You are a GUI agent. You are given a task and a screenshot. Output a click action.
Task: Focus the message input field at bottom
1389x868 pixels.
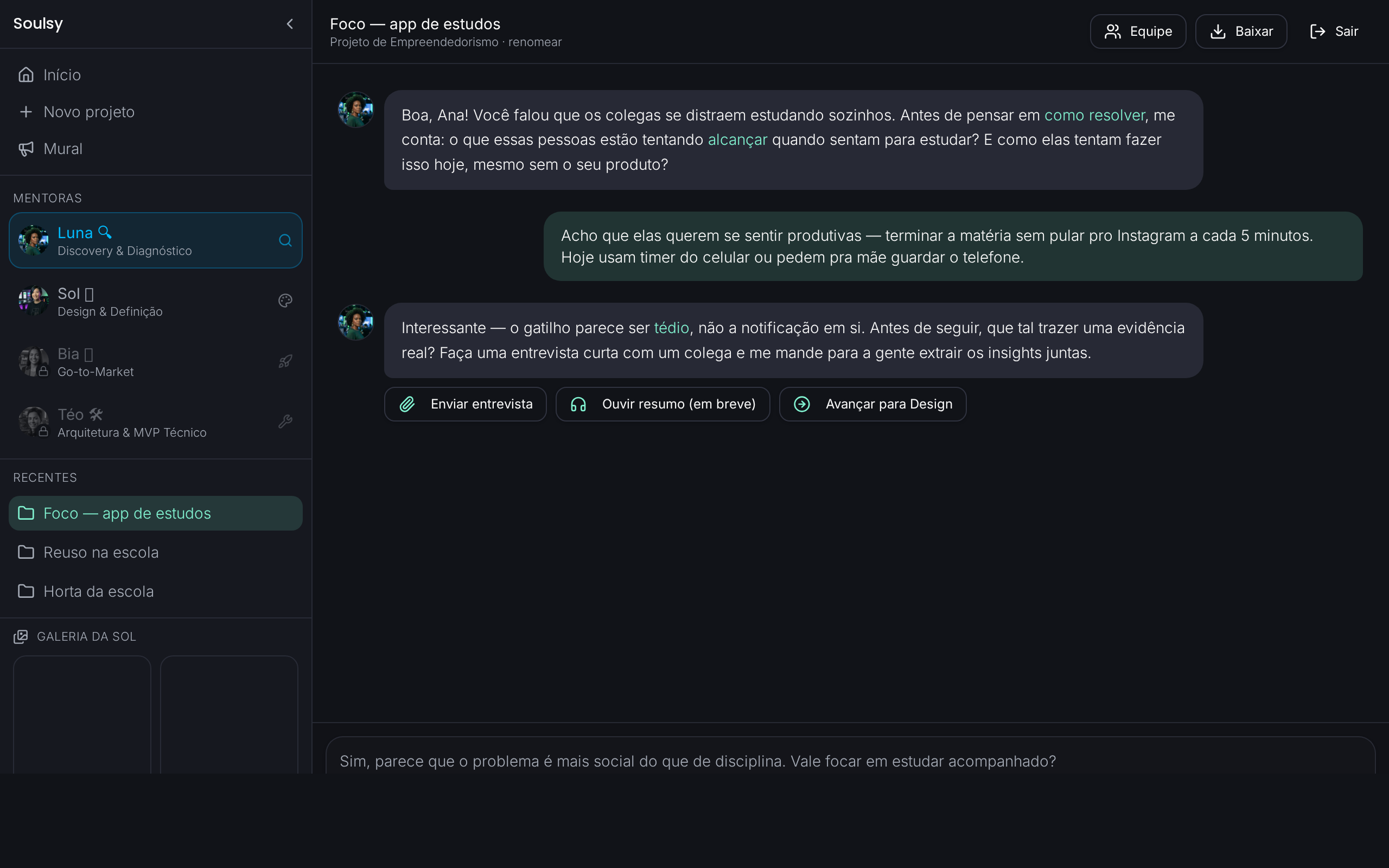850,759
